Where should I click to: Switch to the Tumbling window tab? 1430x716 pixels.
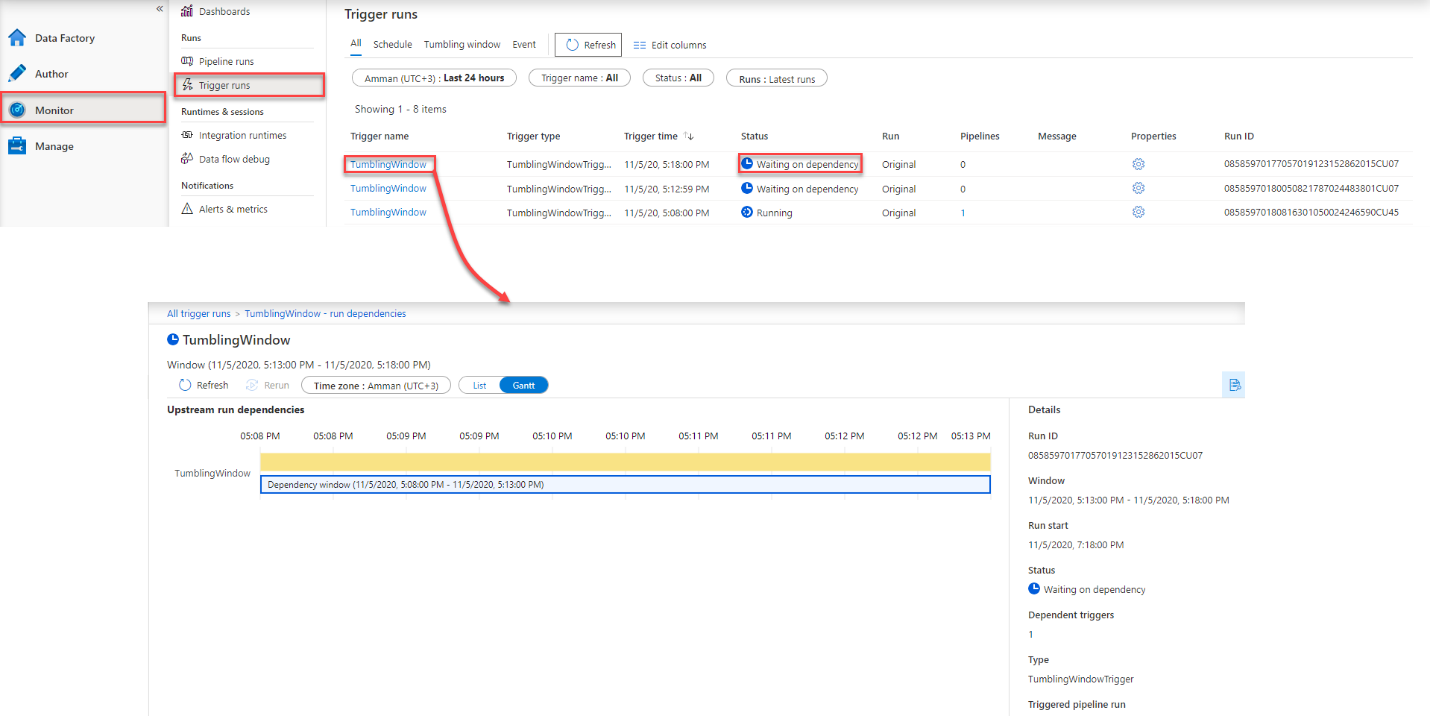point(462,45)
